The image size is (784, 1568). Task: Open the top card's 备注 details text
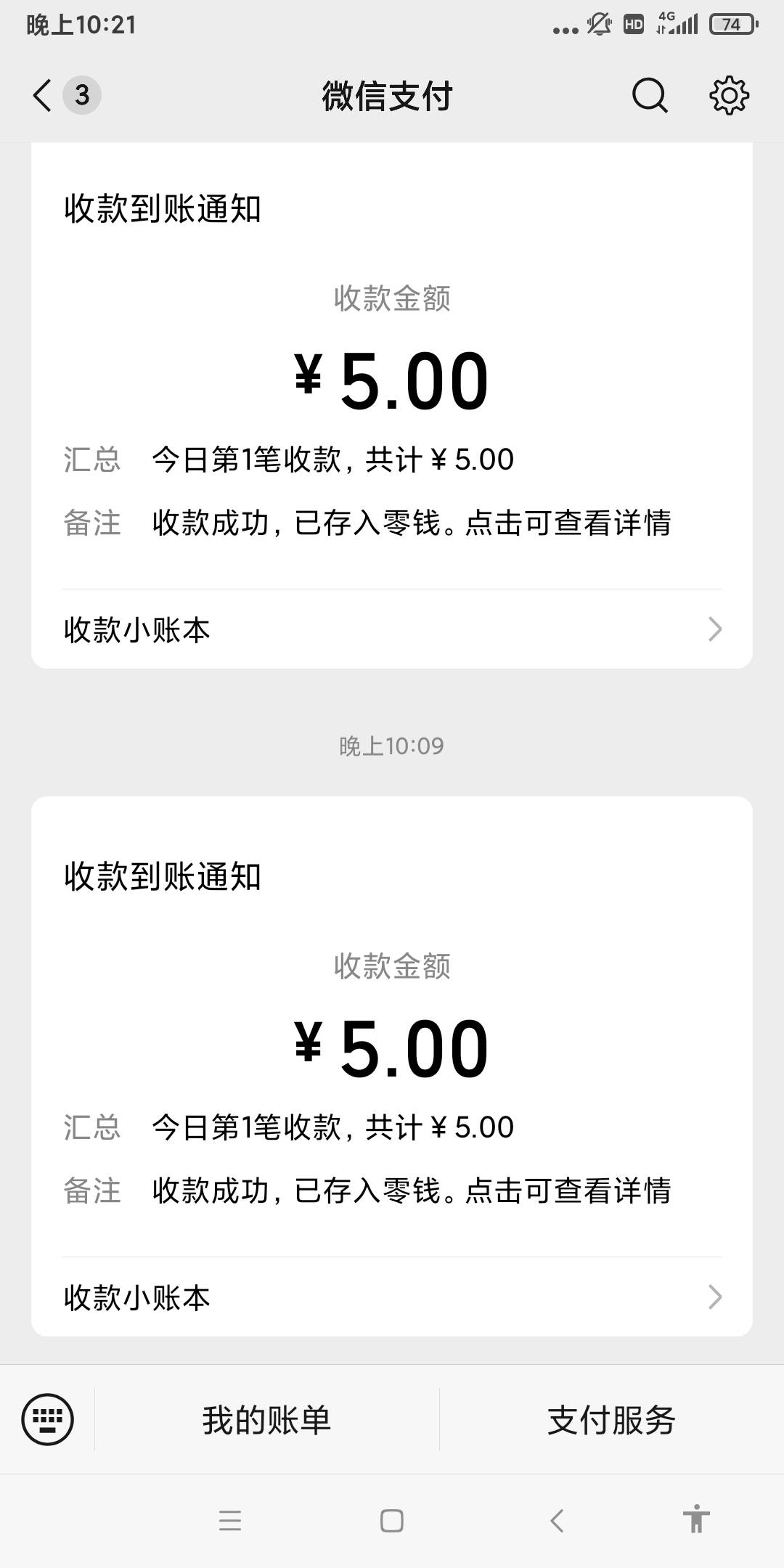411,523
